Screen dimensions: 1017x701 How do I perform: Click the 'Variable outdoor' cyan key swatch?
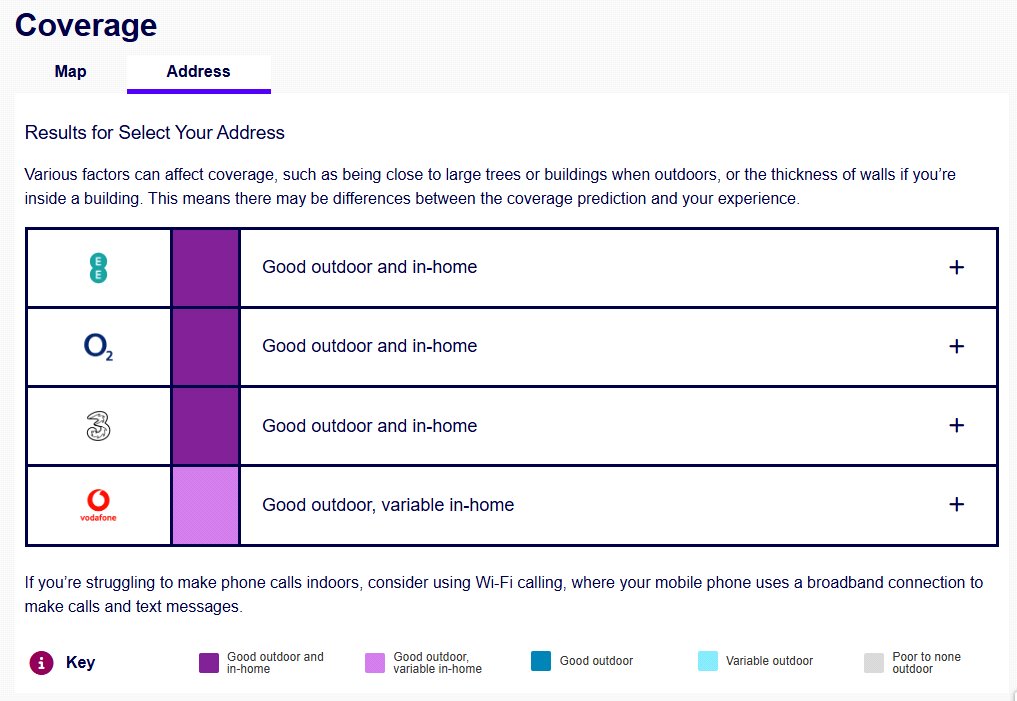pyautogui.click(x=708, y=661)
